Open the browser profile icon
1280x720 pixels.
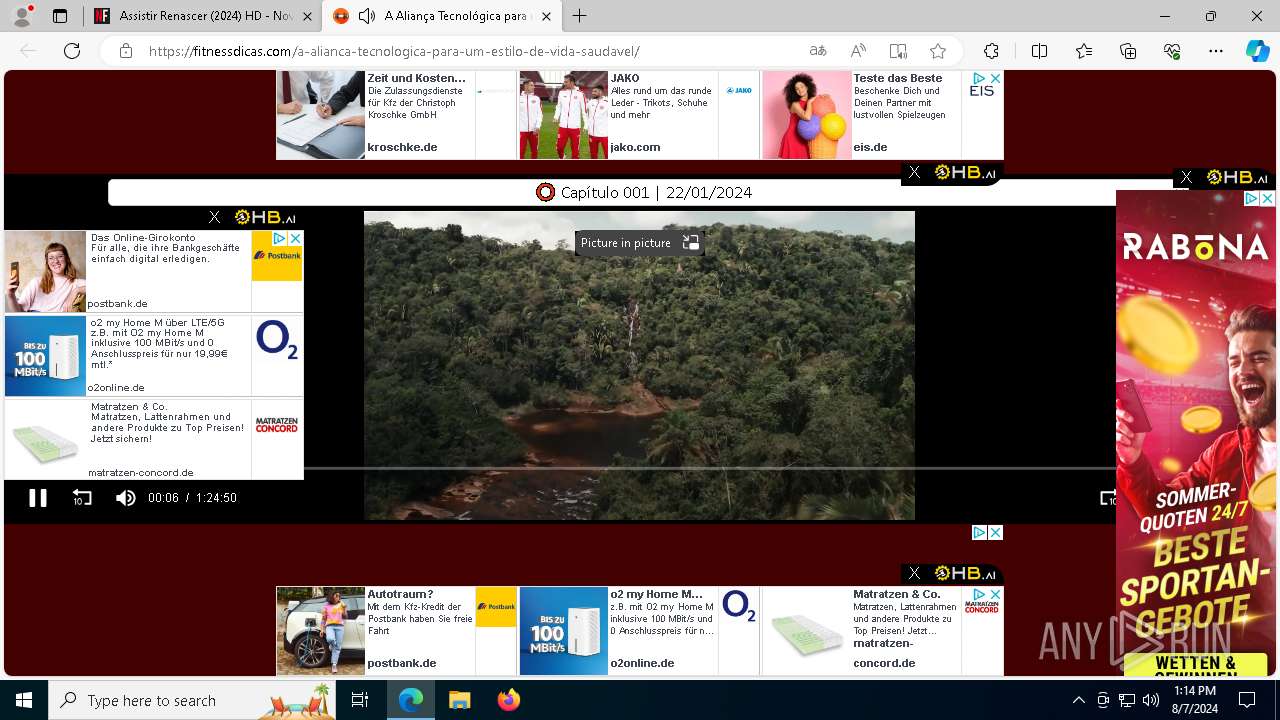tap(22, 16)
